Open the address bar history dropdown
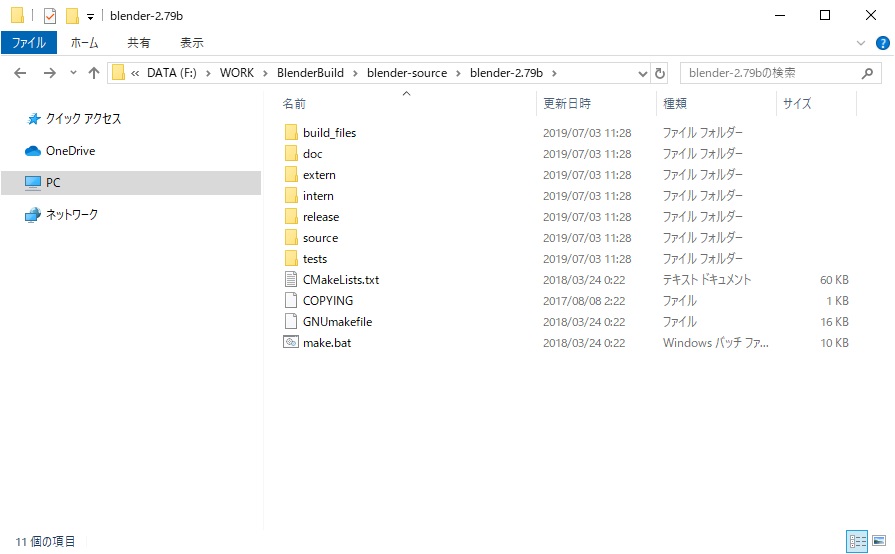 click(x=643, y=73)
